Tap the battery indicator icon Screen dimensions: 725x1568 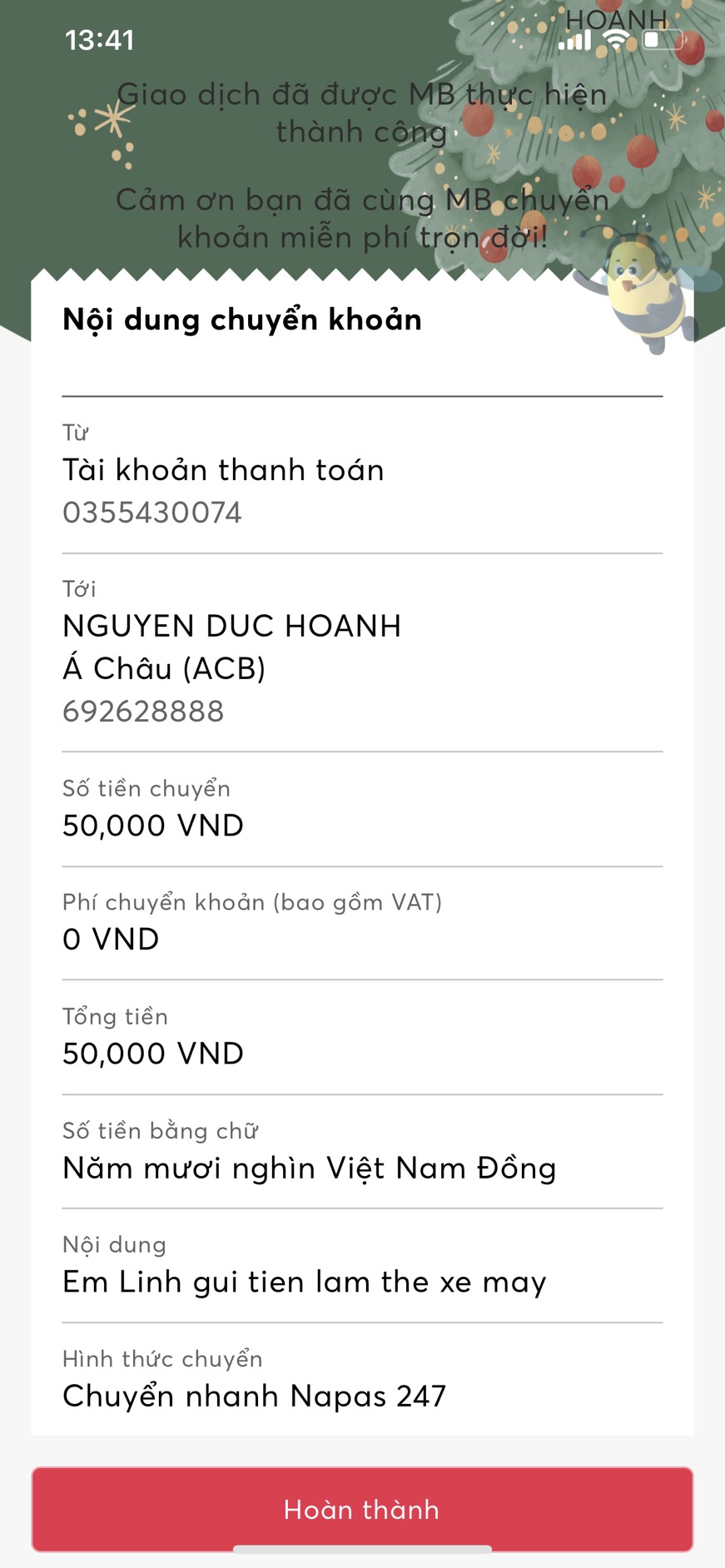point(663,40)
